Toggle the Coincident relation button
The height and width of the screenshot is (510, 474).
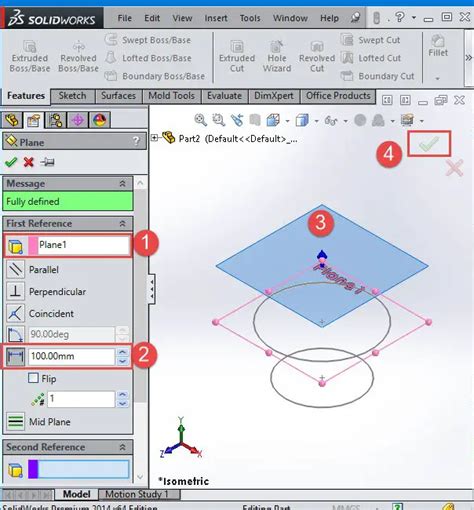click(x=15, y=313)
